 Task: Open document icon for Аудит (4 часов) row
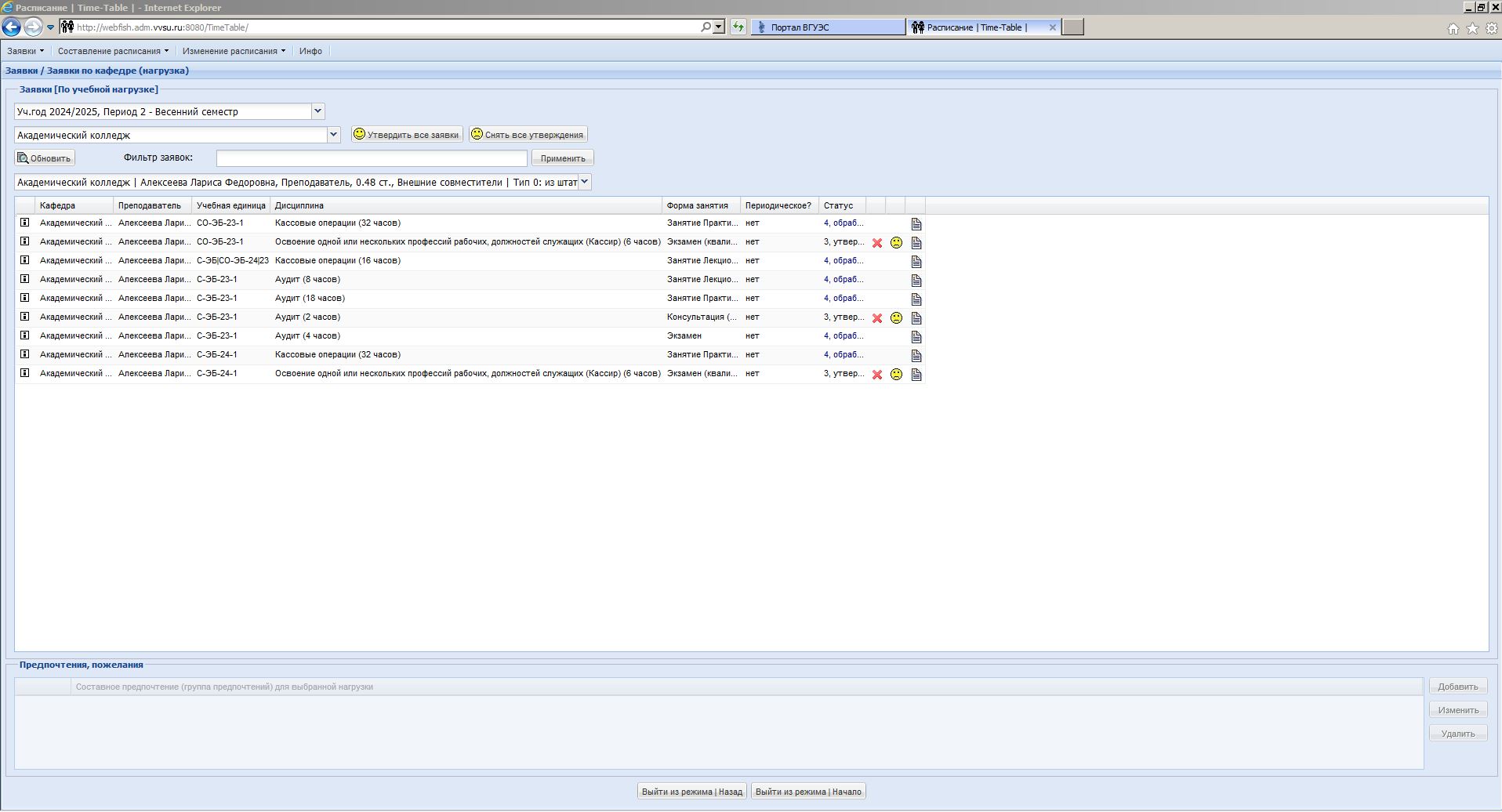916,337
